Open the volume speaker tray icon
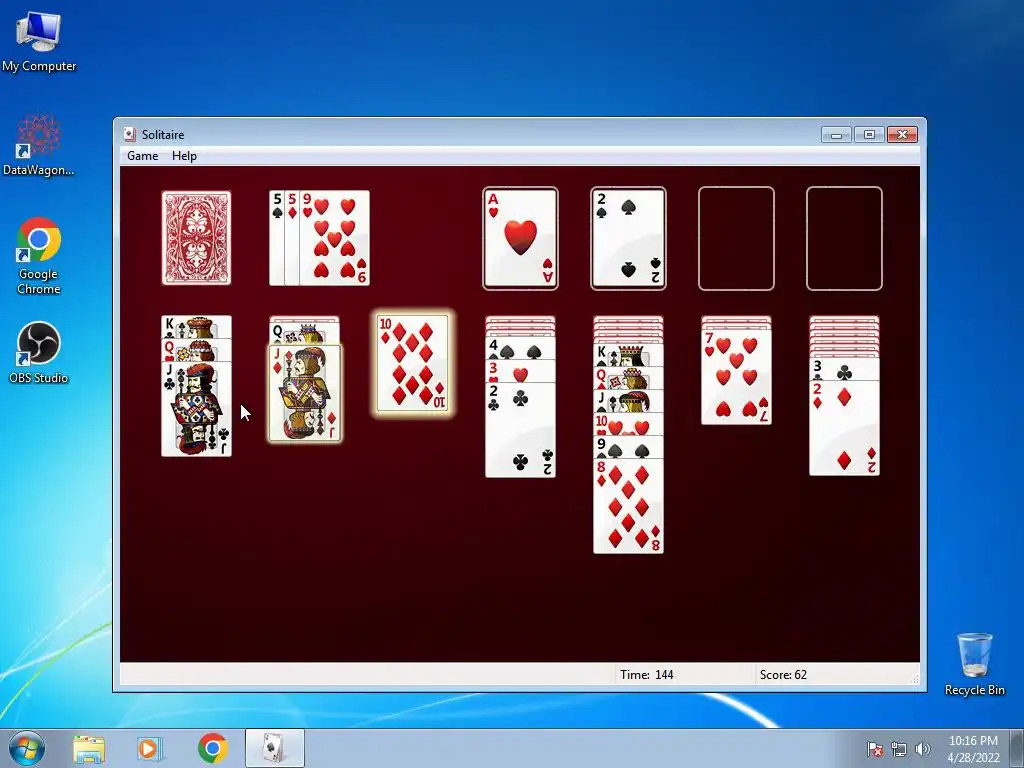The width and height of the screenshot is (1024, 768). coord(923,749)
